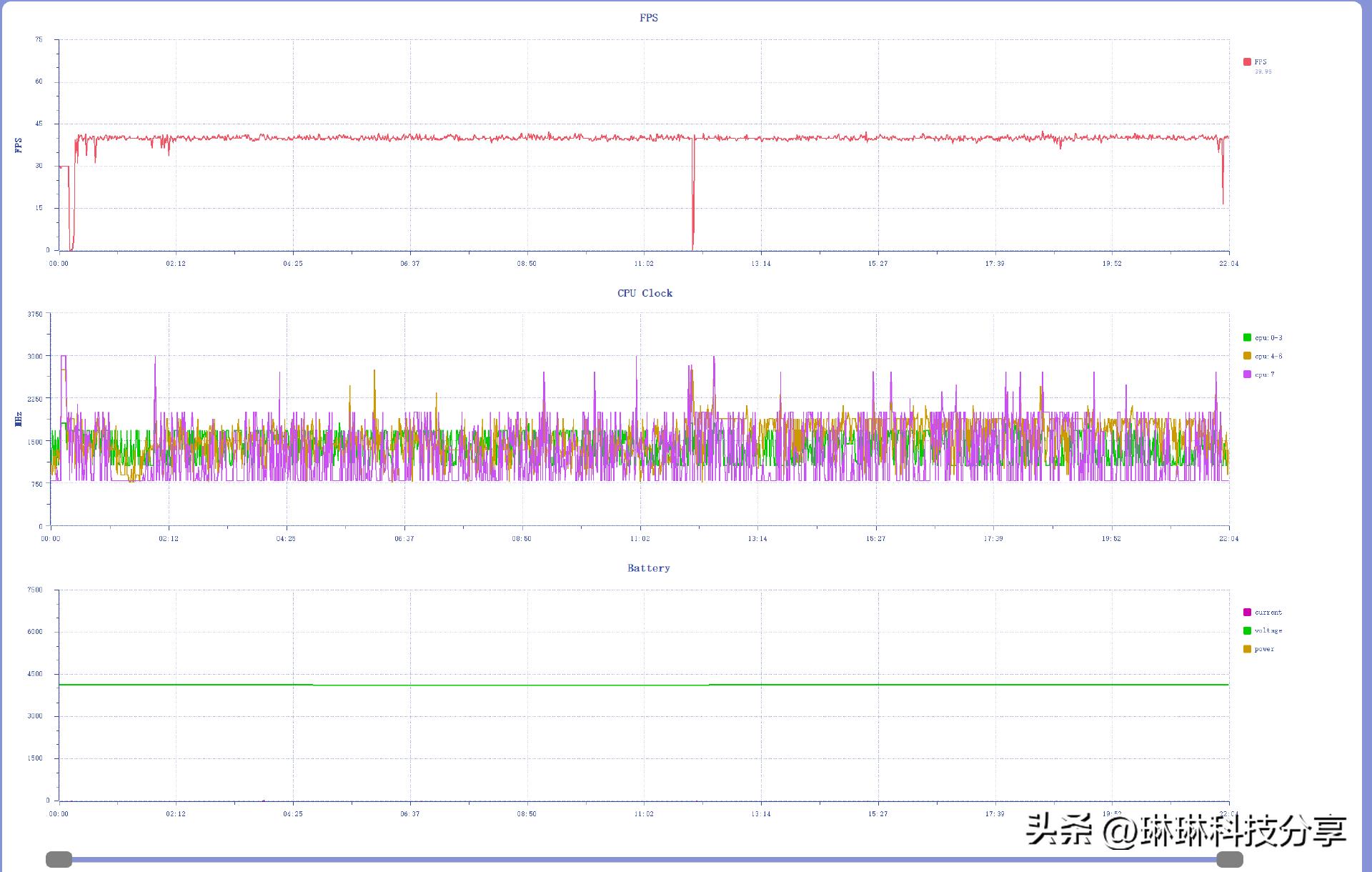Click the 75 tick on FPS axis
The width and height of the screenshot is (1372, 872).
[x=39, y=39]
